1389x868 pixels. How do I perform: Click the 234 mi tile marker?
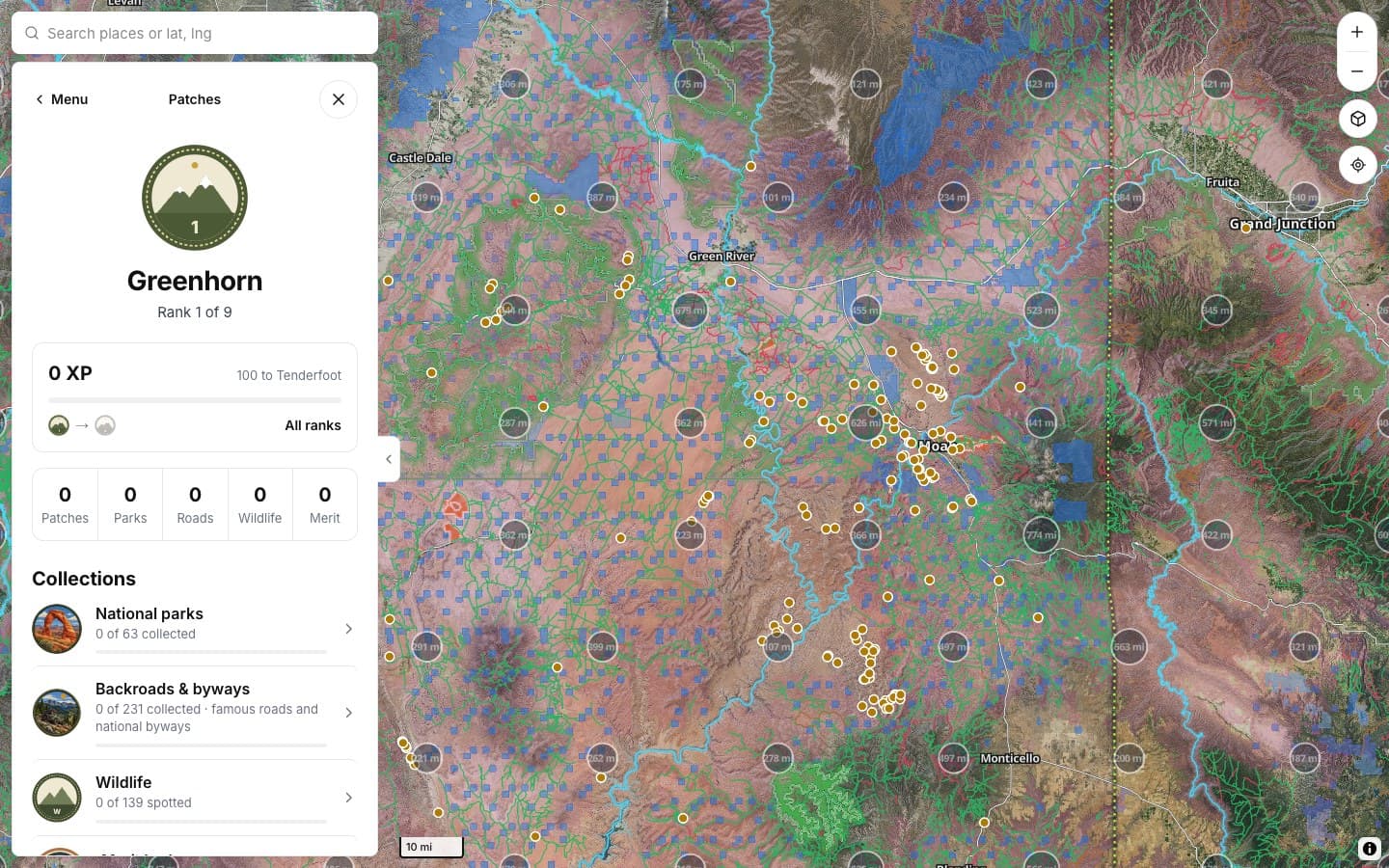point(953,198)
